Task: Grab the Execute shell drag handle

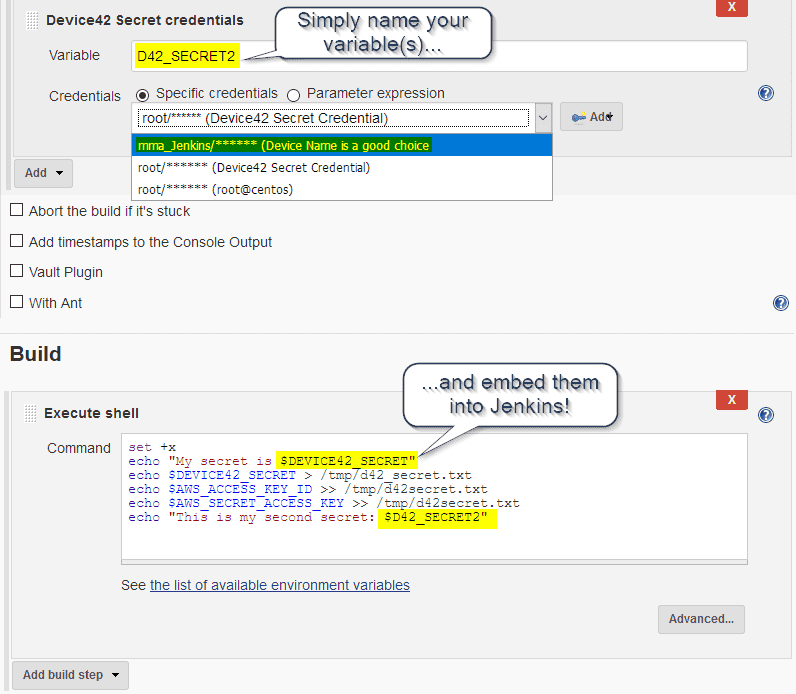Action: [x=30, y=413]
